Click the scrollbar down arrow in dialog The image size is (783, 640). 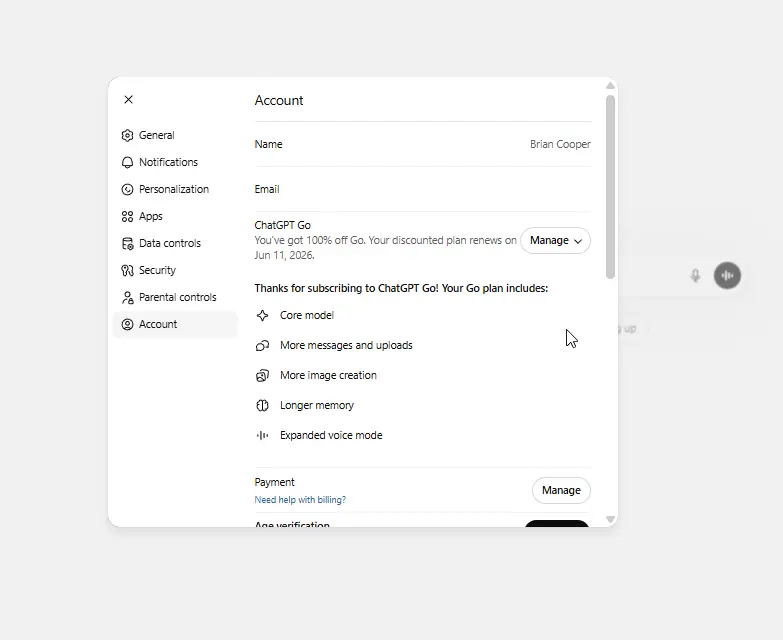pos(610,520)
